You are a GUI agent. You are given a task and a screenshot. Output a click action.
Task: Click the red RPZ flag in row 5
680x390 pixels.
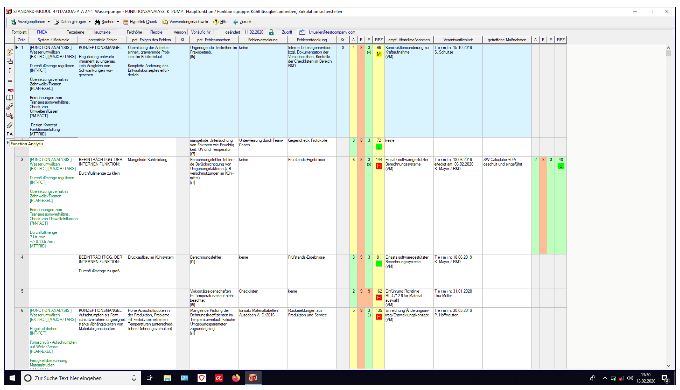pos(379,298)
